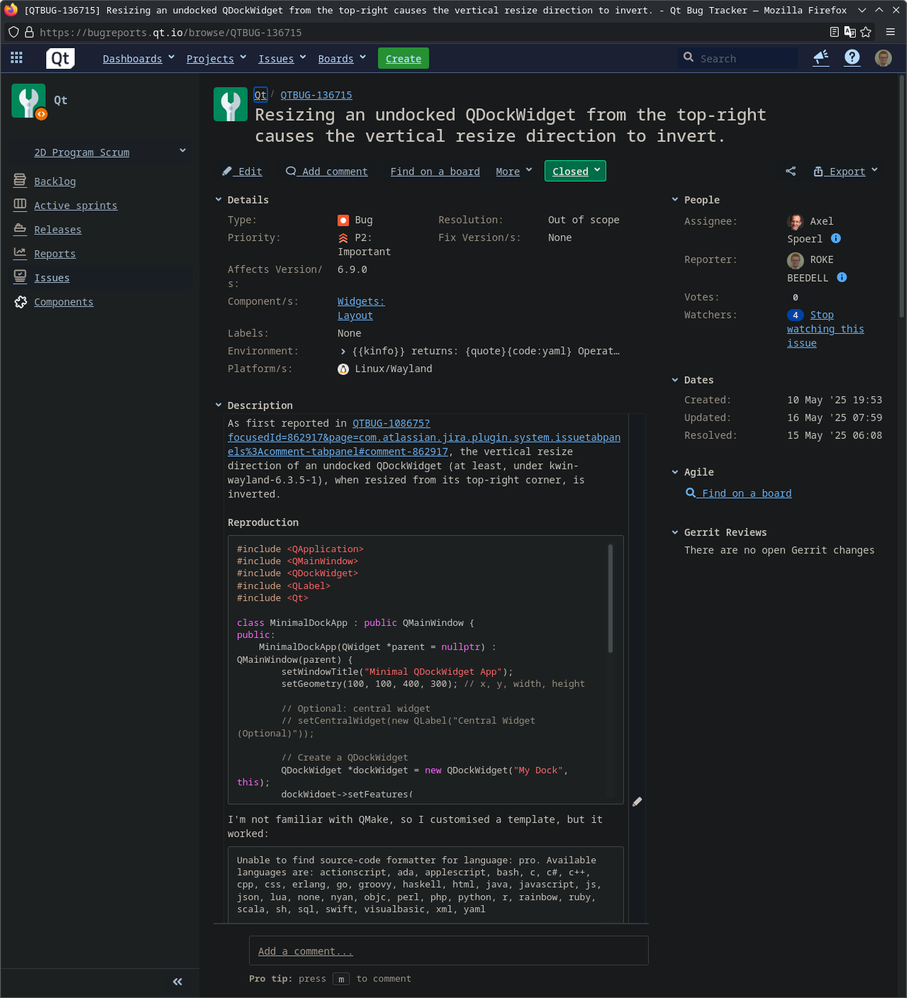Screen dimensions: 907x998
Task: Click the Backlog sidebar icon
Action: click(20, 181)
